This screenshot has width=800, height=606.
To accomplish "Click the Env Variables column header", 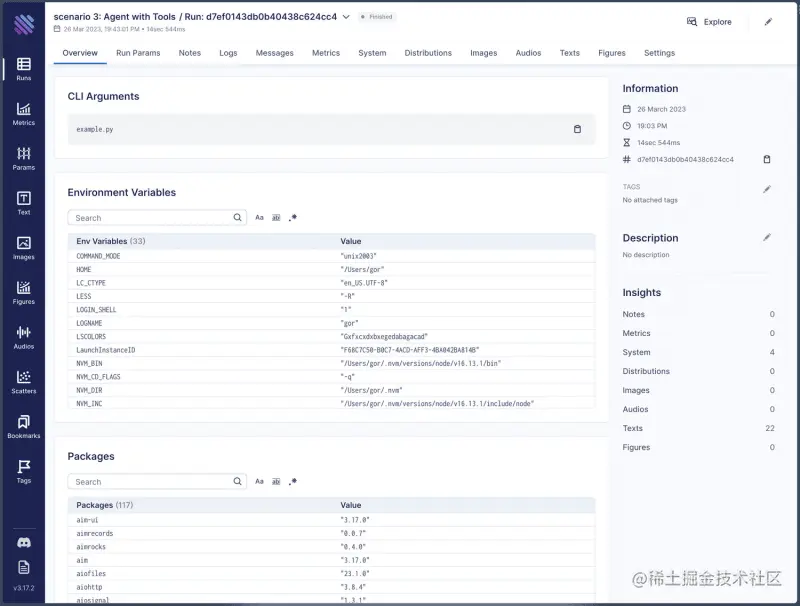I will (111, 241).
